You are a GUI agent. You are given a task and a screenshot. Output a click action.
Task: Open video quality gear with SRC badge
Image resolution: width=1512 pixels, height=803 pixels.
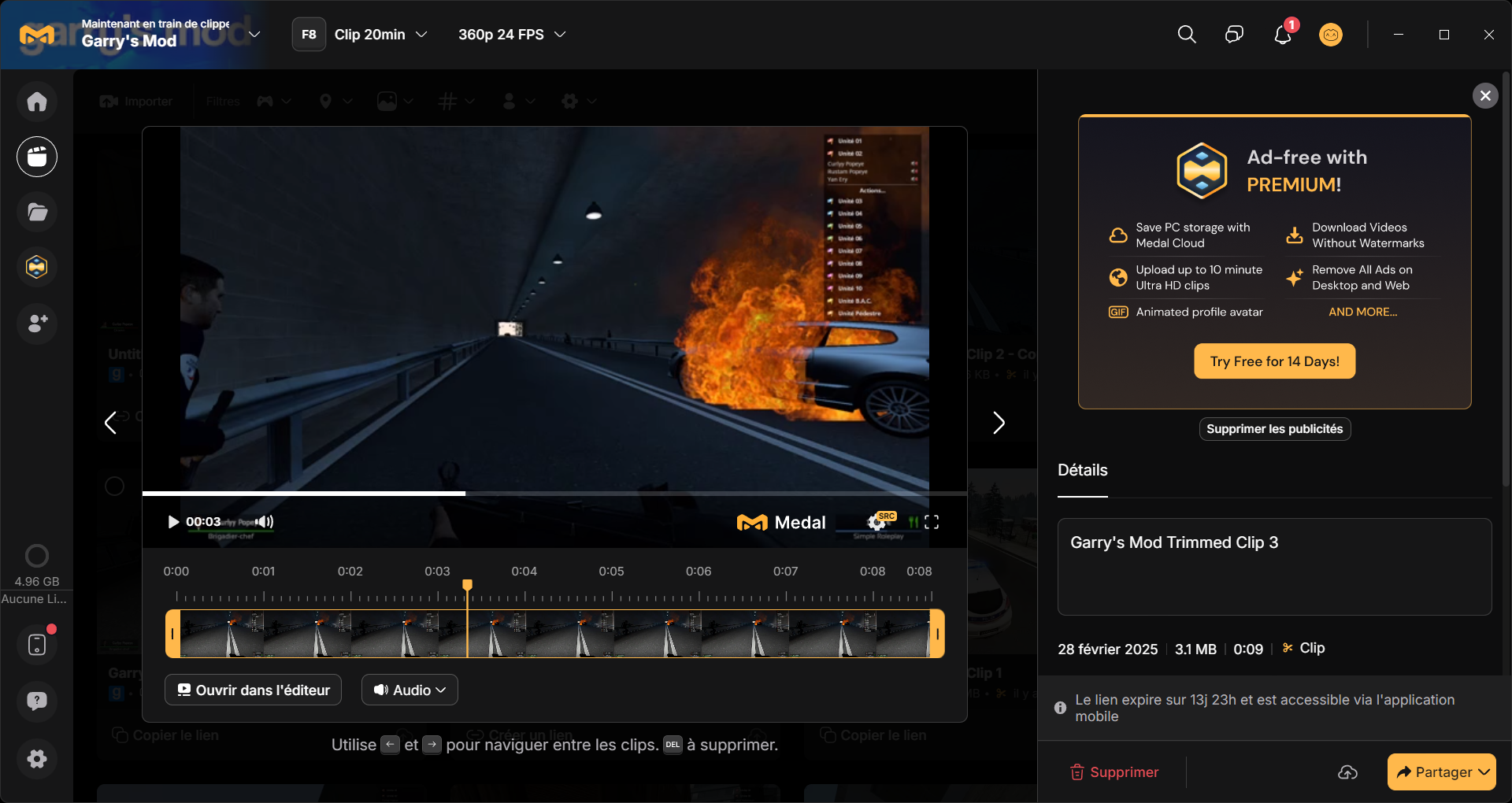pos(878,521)
